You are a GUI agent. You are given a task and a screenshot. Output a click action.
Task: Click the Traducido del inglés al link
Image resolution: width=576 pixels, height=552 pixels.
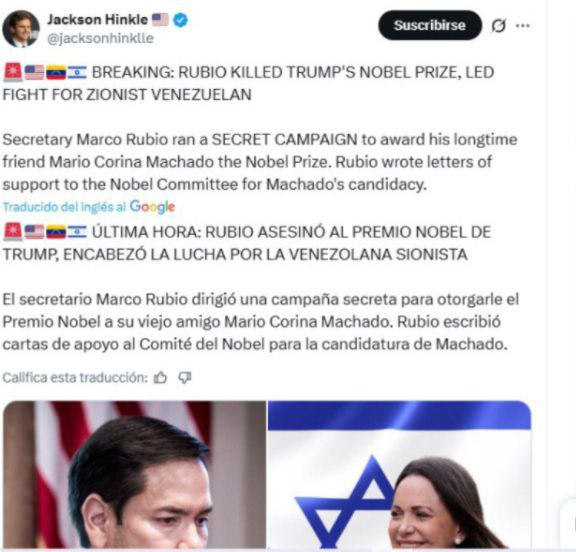tap(64, 207)
